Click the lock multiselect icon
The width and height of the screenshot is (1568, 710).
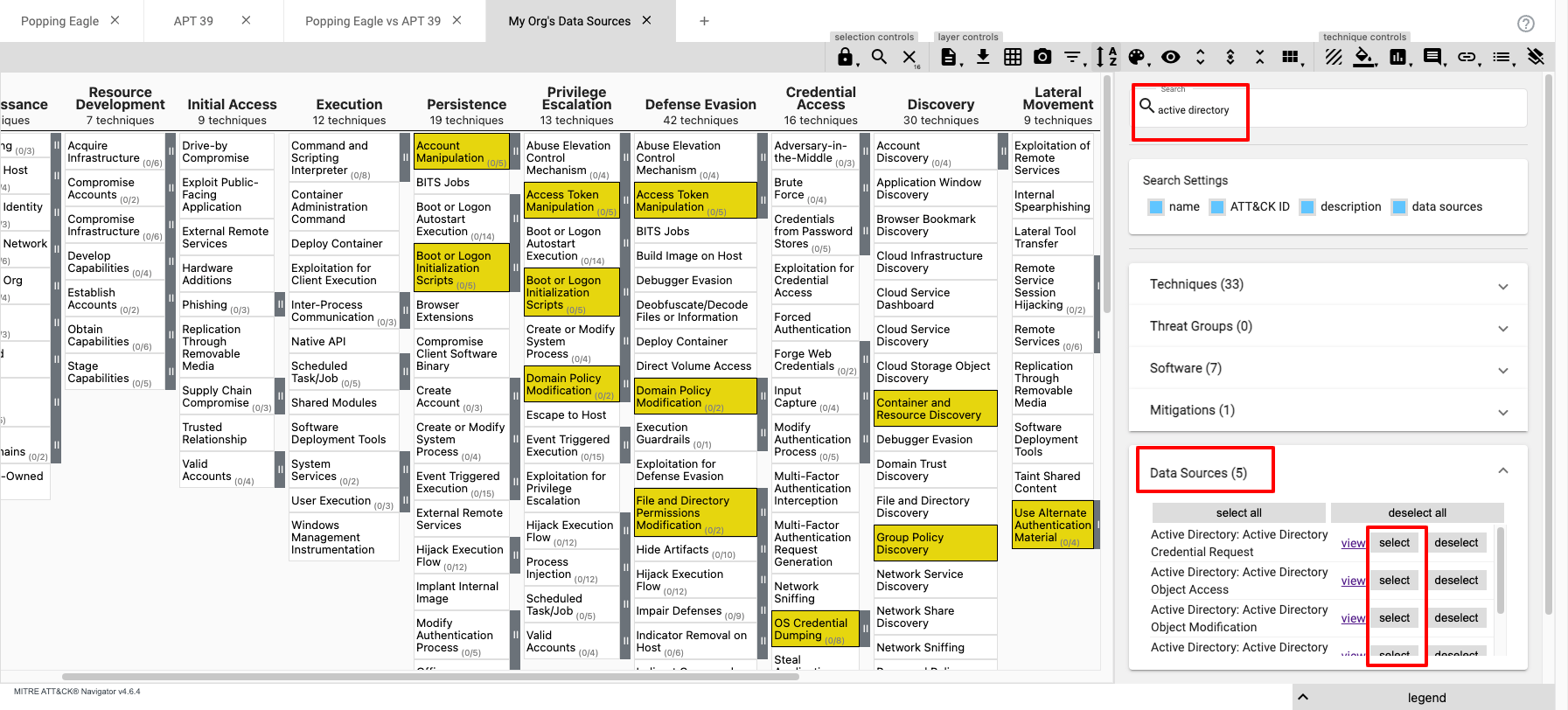point(845,57)
